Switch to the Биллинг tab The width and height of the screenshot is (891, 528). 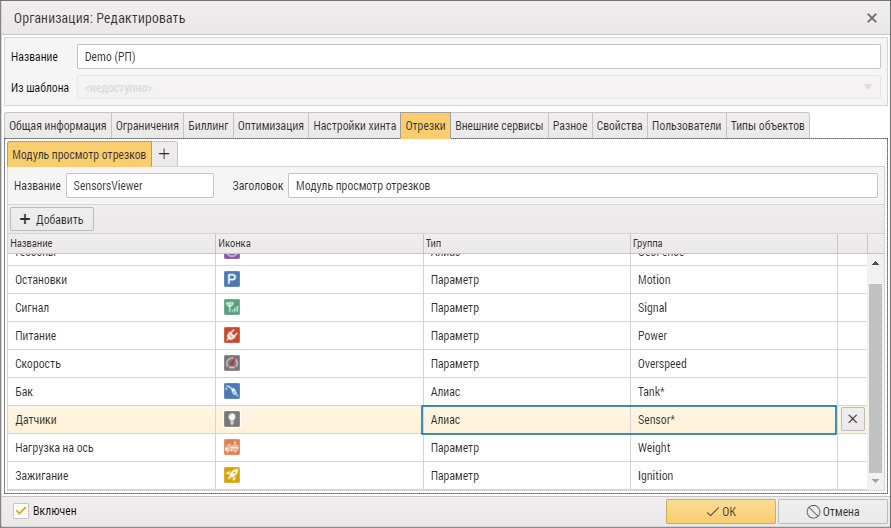[208, 126]
